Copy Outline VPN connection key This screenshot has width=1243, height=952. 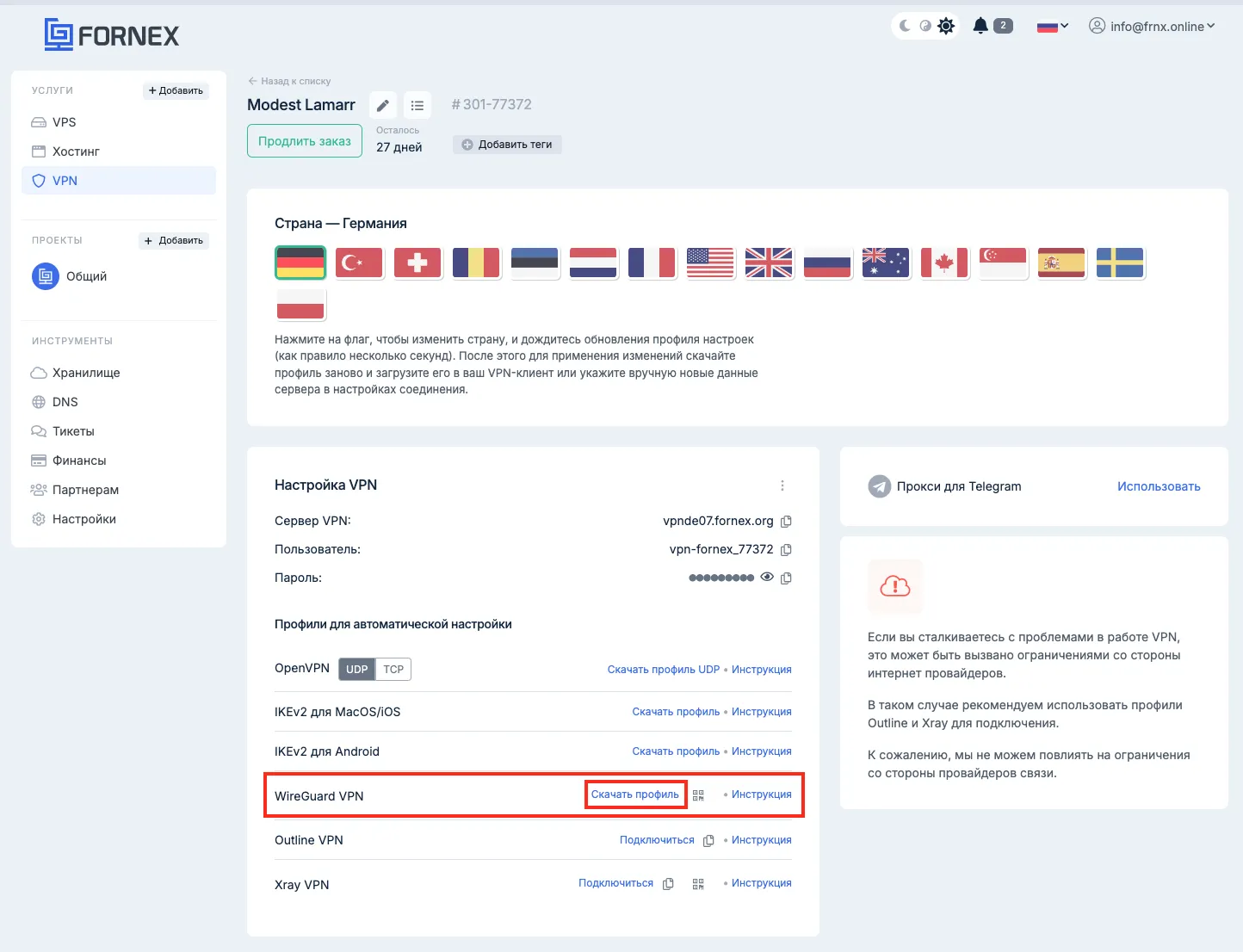point(708,841)
